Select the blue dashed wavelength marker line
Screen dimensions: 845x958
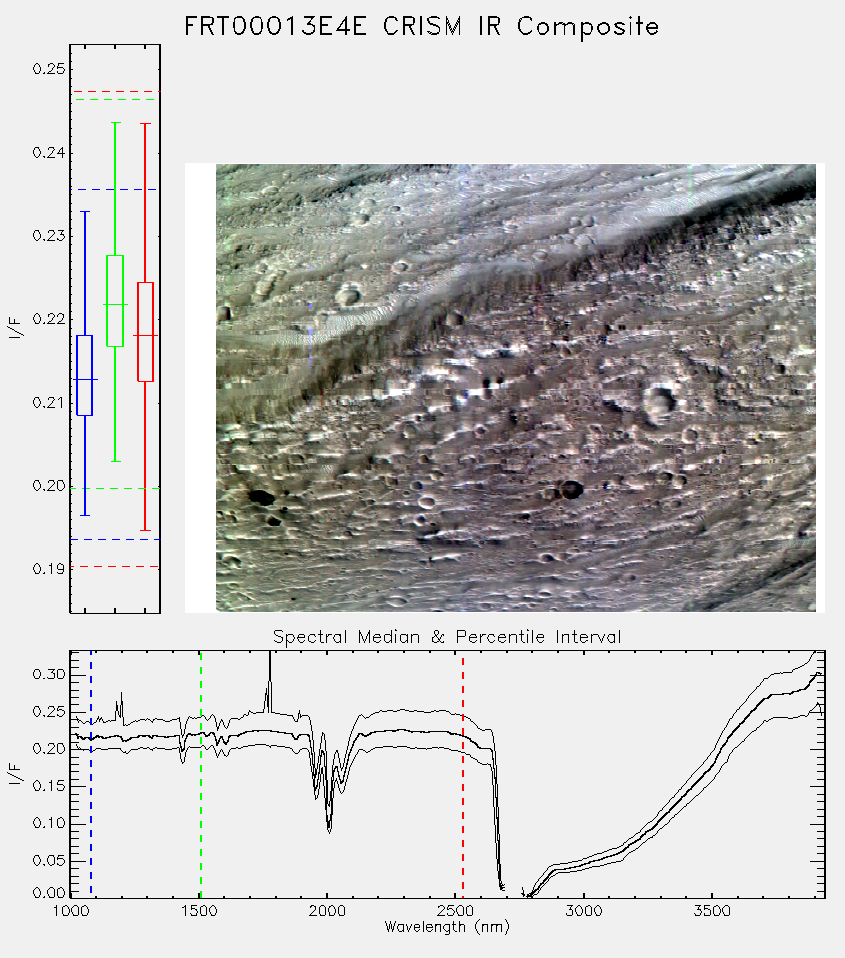pos(91,773)
